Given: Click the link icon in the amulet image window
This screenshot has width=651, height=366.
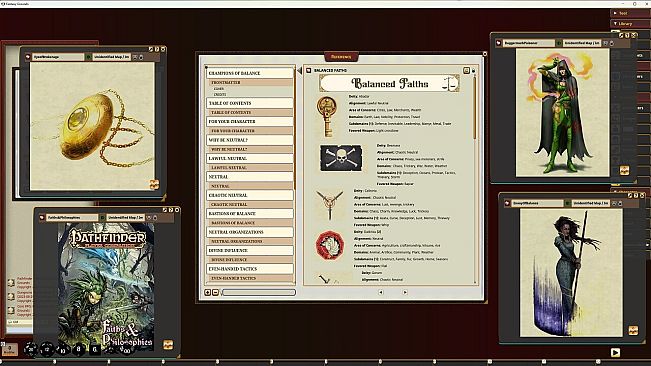Looking at the screenshot, I should (x=28, y=57).
